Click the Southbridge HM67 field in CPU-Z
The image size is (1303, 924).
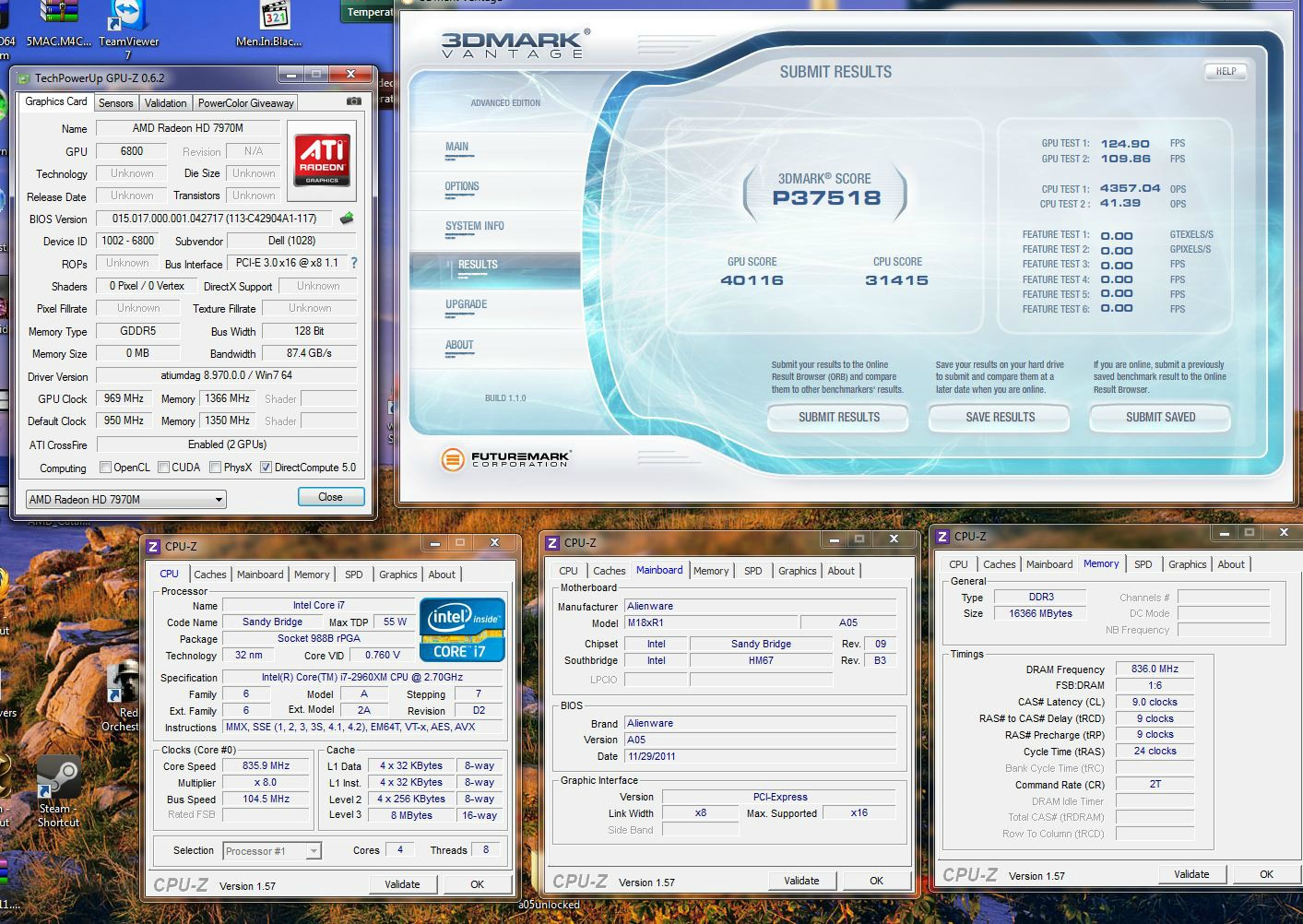pos(761,660)
